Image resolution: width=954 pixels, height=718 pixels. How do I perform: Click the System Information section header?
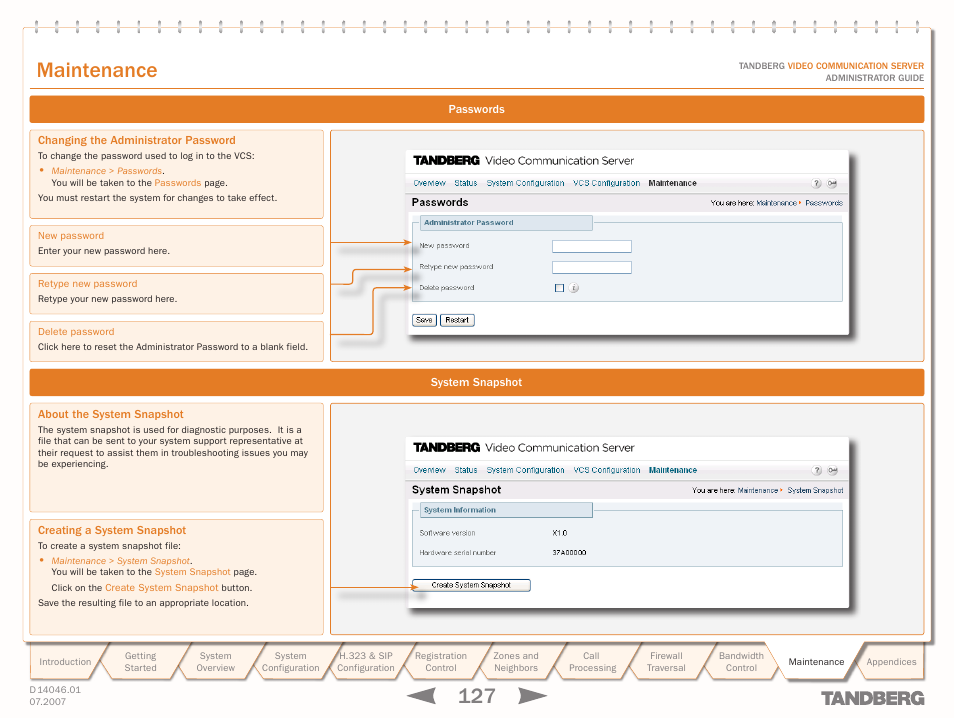point(506,510)
